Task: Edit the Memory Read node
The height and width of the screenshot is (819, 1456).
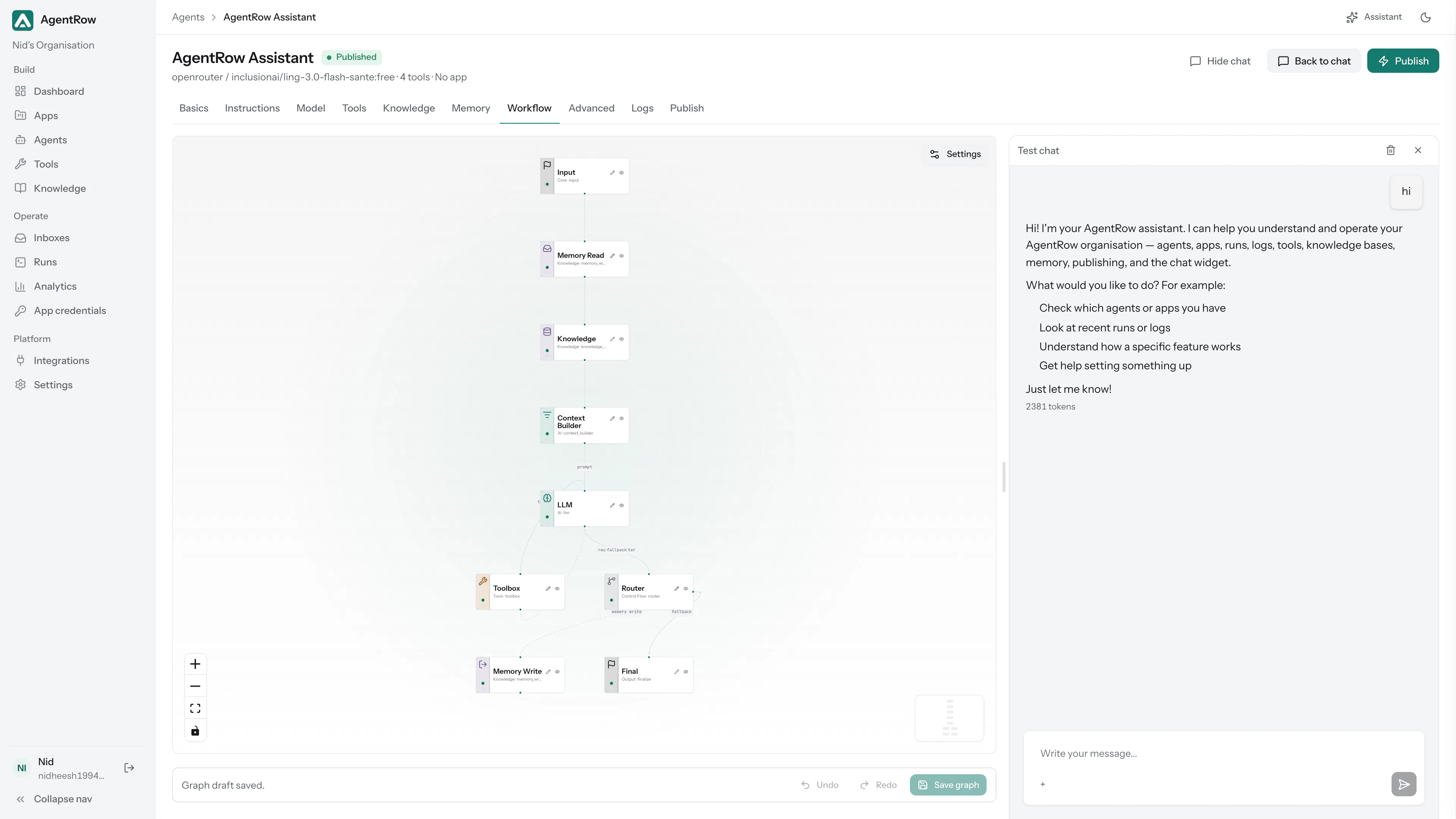Action: pyautogui.click(x=612, y=256)
